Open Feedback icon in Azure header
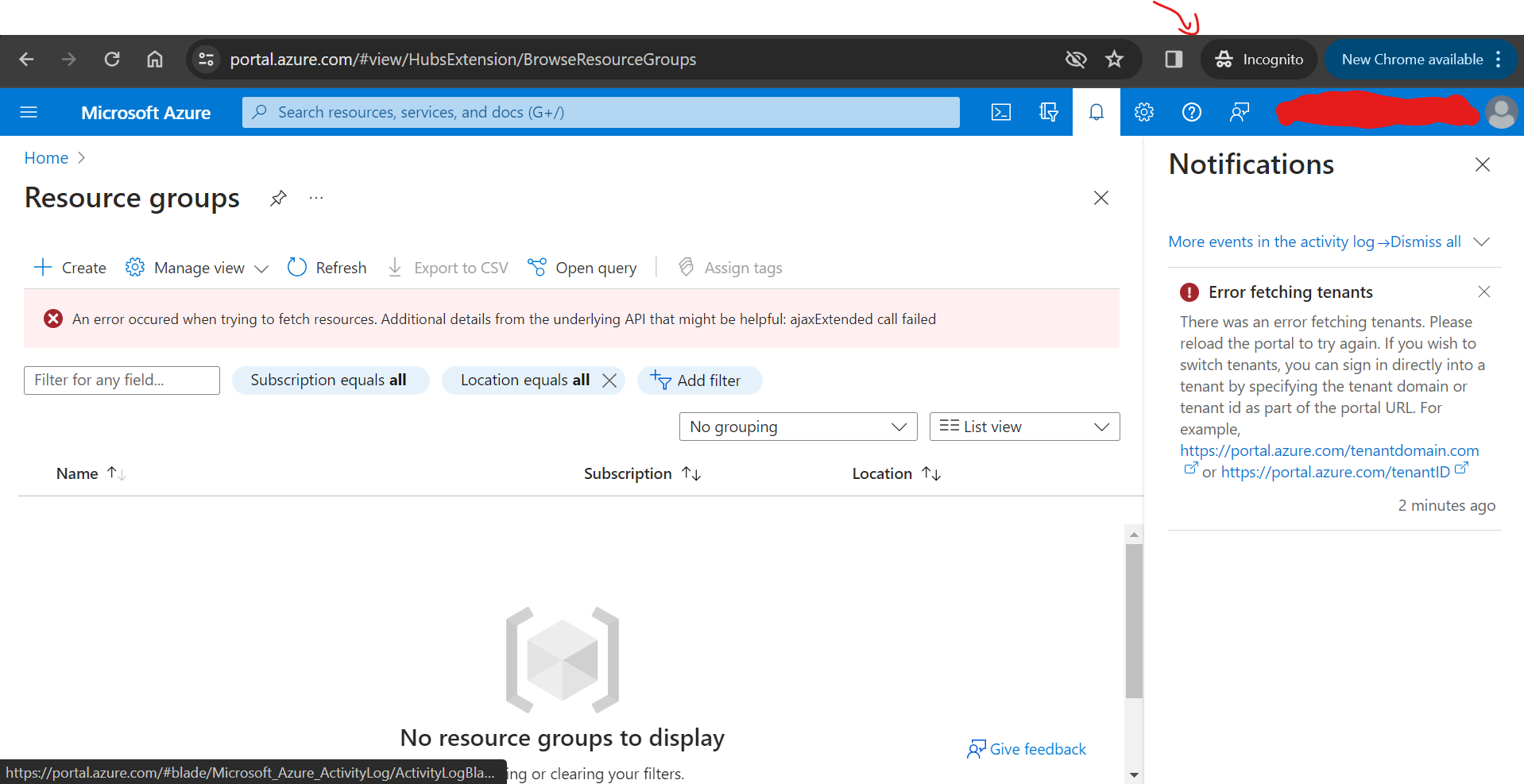The height and width of the screenshot is (784, 1524). 1240,112
